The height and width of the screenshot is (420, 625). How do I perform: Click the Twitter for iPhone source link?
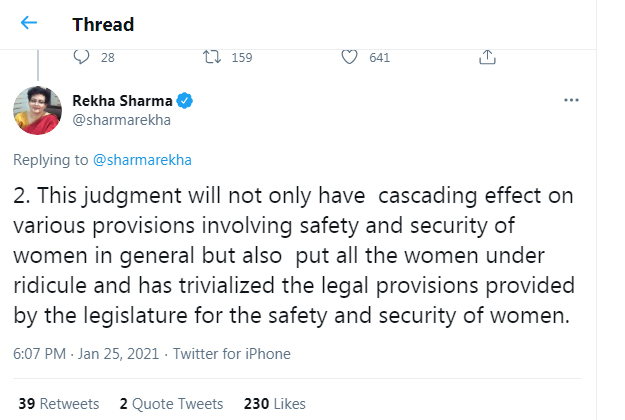pyautogui.click(x=232, y=353)
